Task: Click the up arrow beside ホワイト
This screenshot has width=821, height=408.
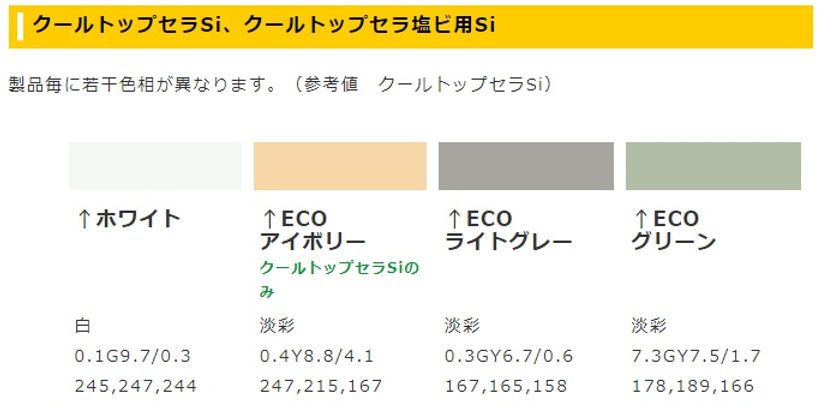Action: pyautogui.click(x=84, y=219)
